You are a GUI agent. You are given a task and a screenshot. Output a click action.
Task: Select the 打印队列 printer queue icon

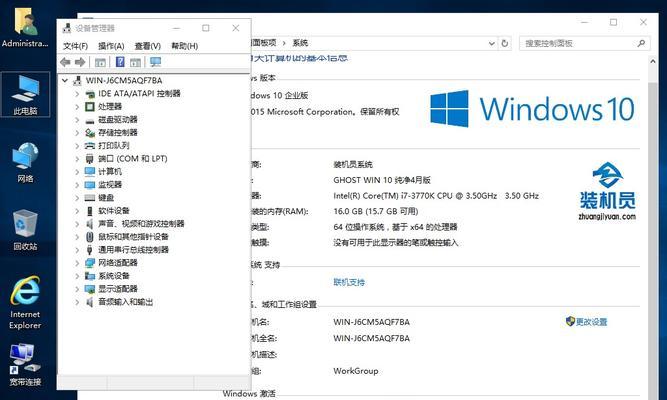(x=90, y=146)
